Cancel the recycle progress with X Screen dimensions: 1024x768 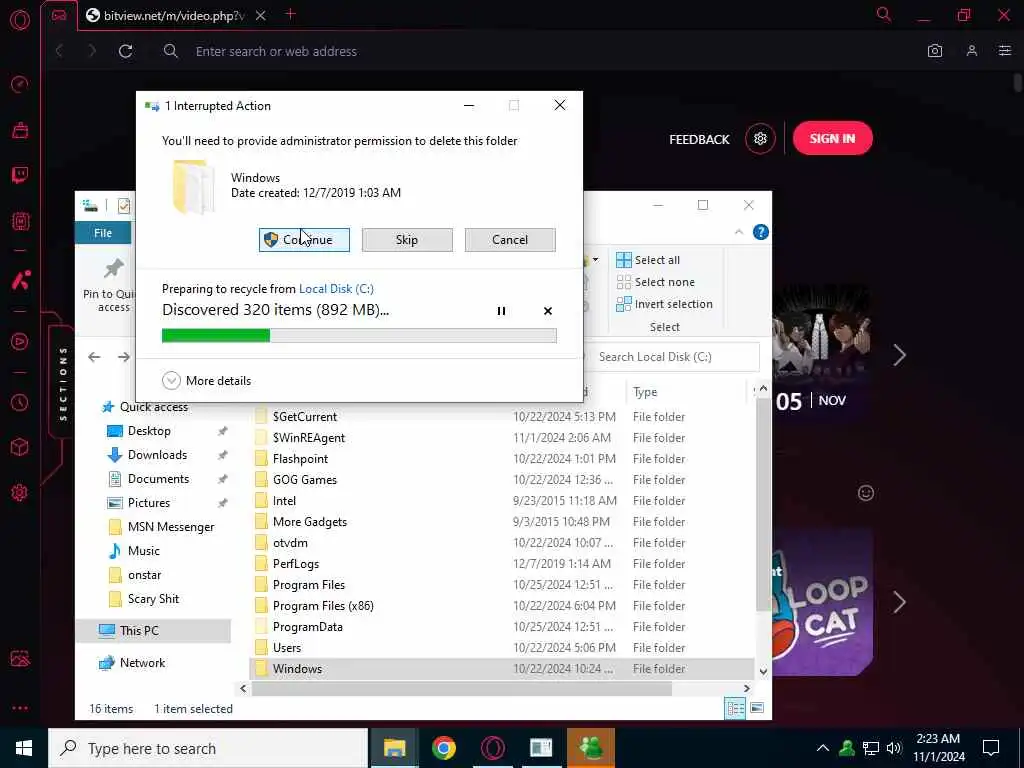pos(548,311)
